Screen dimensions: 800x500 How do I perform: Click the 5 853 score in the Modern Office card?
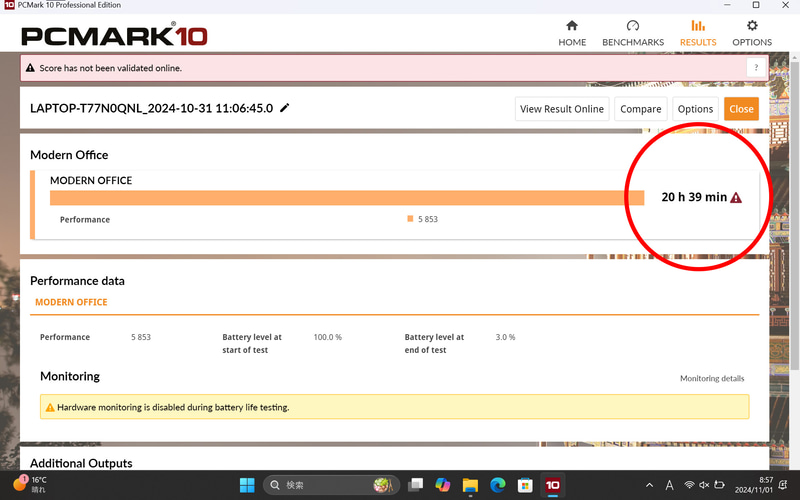(428, 219)
